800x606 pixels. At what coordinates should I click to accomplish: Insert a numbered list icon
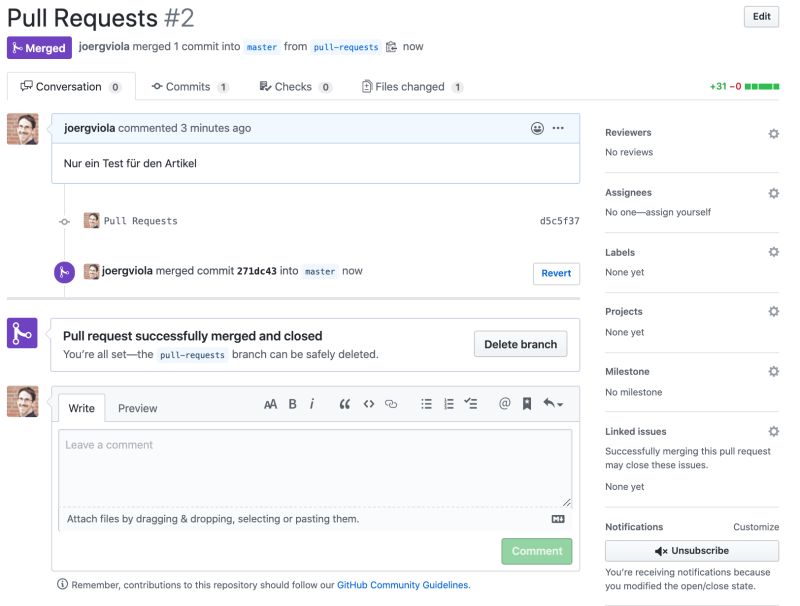coord(448,404)
